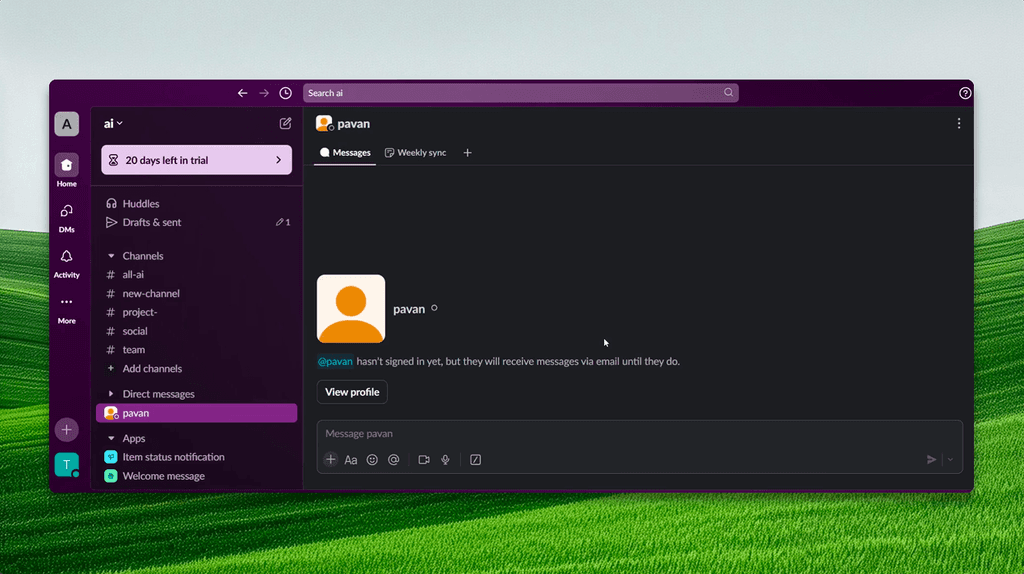
Task: Open the history clock icon
Action: click(285, 93)
